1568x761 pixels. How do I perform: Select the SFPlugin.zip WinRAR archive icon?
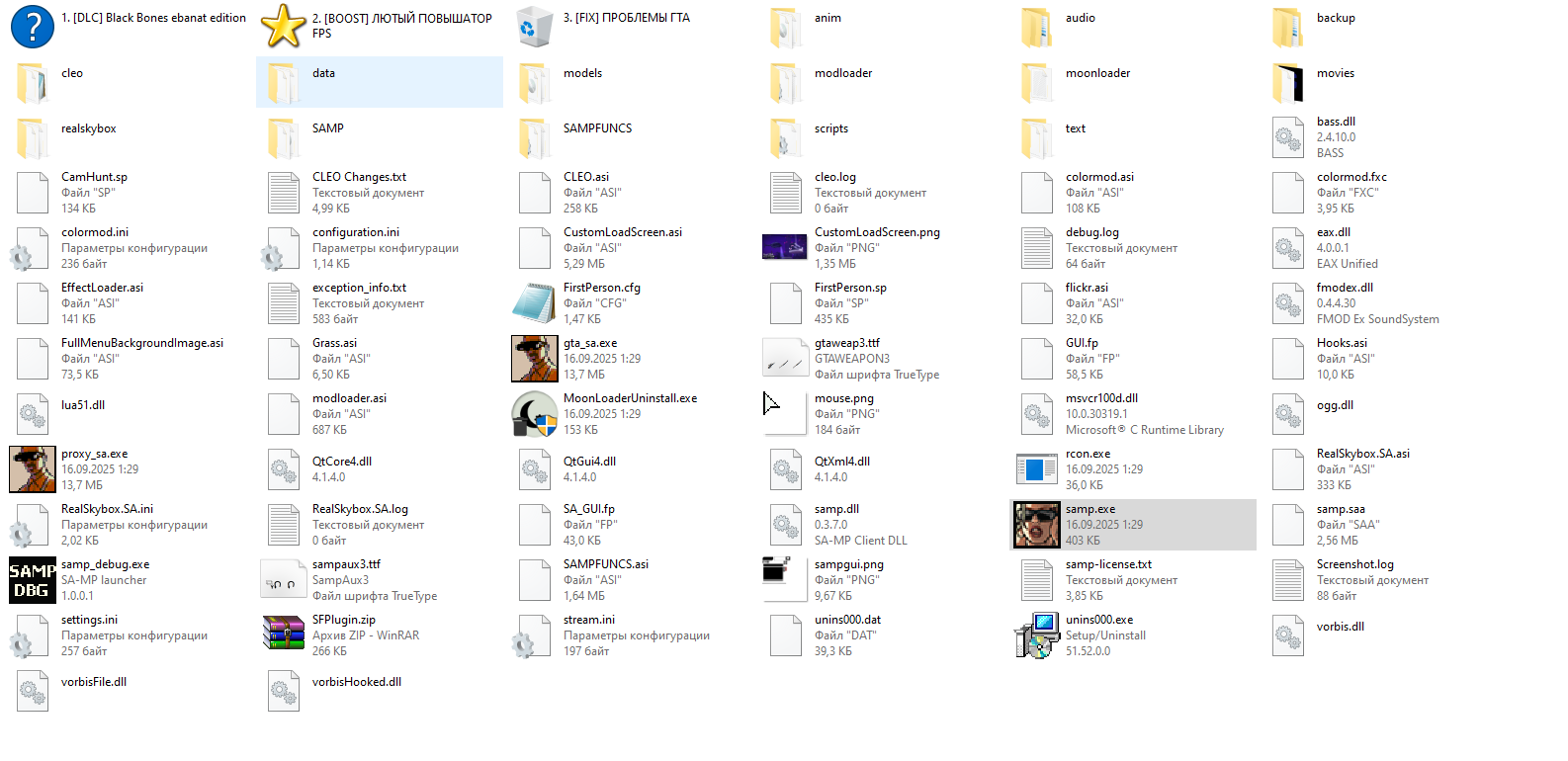click(284, 634)
